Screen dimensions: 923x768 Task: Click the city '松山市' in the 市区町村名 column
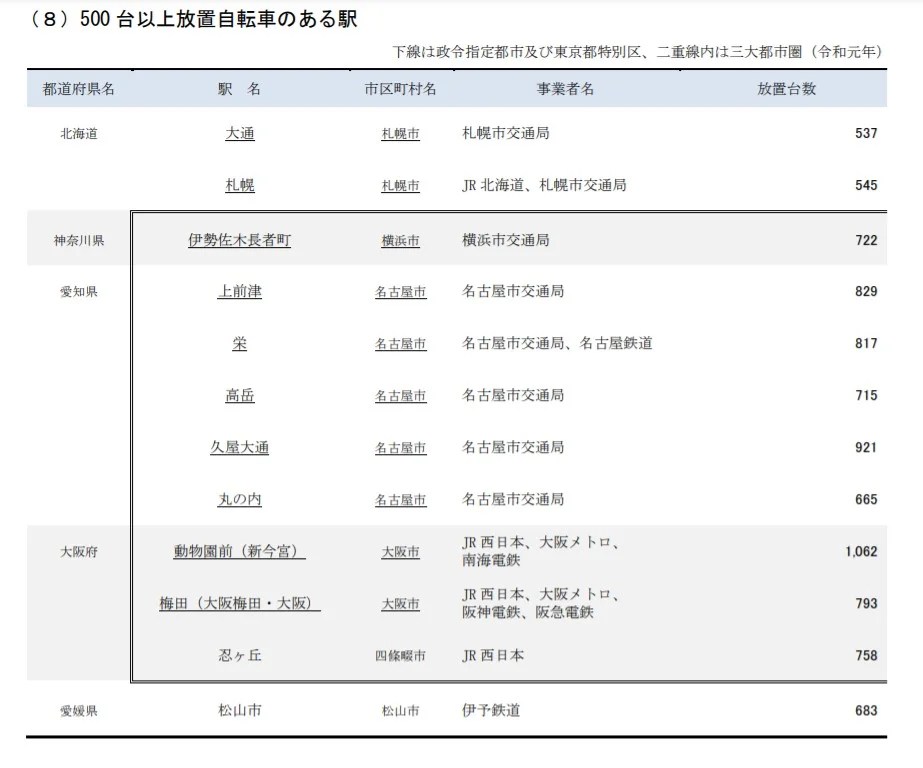[400, 711]
